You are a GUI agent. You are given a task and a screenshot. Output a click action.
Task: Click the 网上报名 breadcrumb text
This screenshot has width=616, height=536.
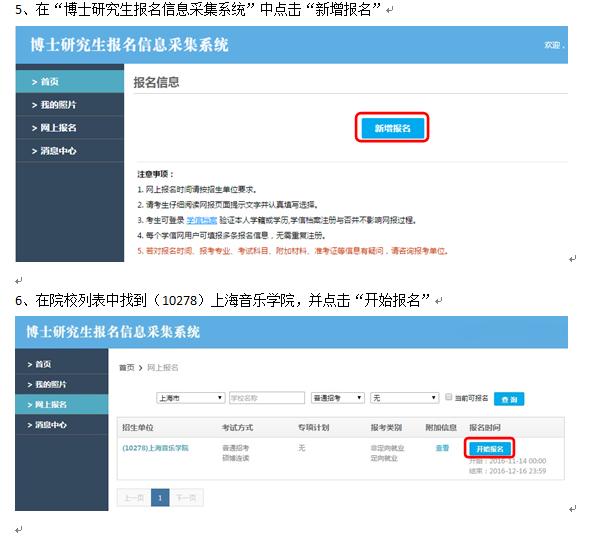(x=163, y=367)
